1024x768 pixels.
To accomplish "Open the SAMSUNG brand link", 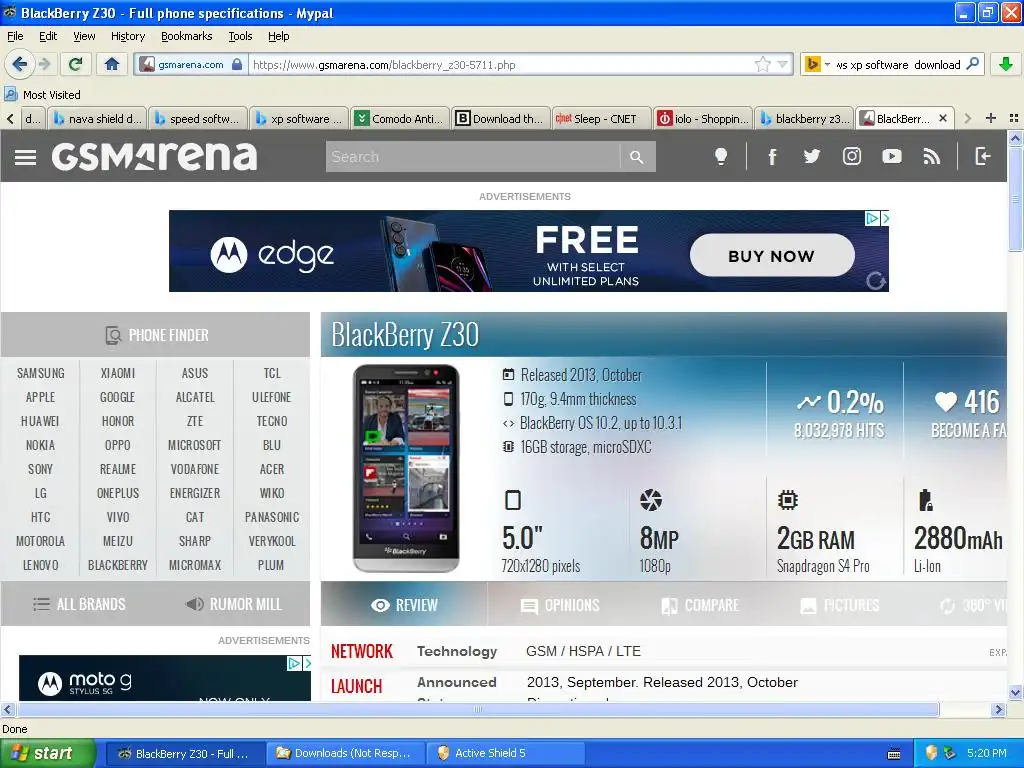I will pos(40,373).
